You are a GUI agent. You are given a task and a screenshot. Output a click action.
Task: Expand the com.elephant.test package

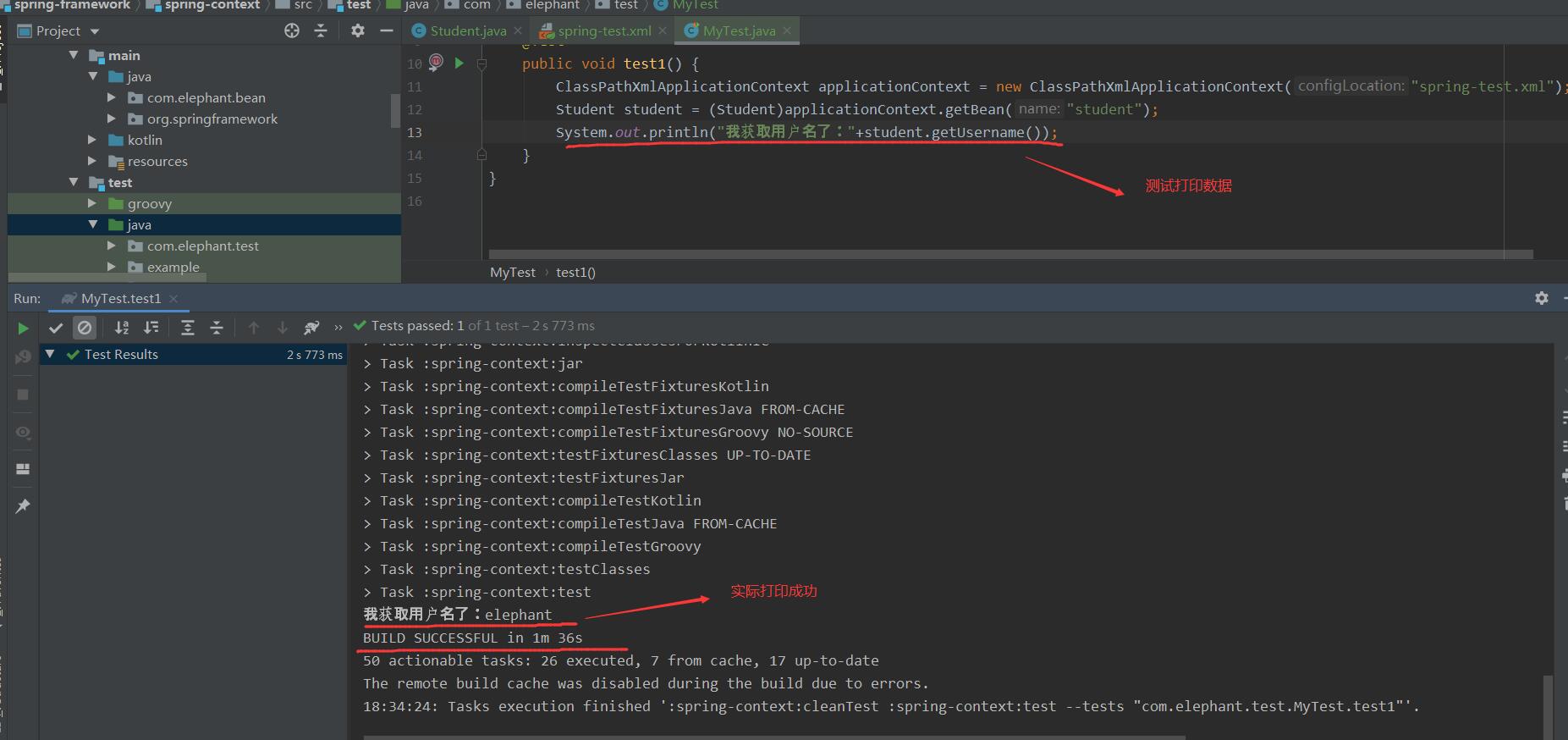[112, 246]
